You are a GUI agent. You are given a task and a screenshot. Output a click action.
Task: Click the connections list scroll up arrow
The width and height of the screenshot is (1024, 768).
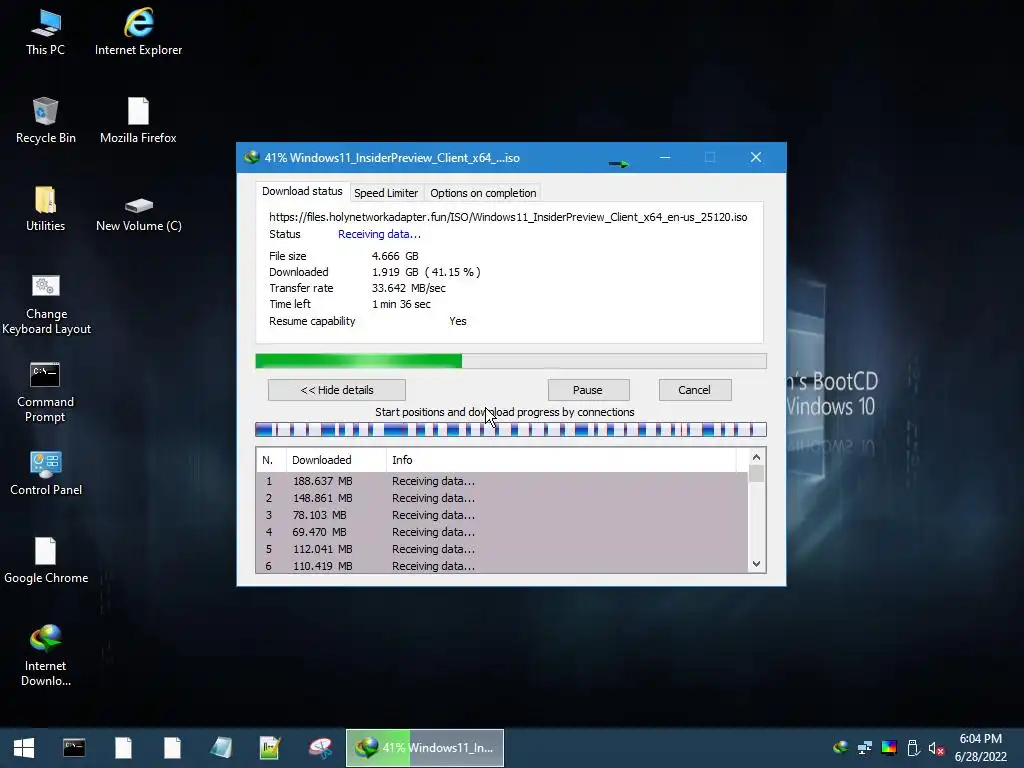[756, 457]
